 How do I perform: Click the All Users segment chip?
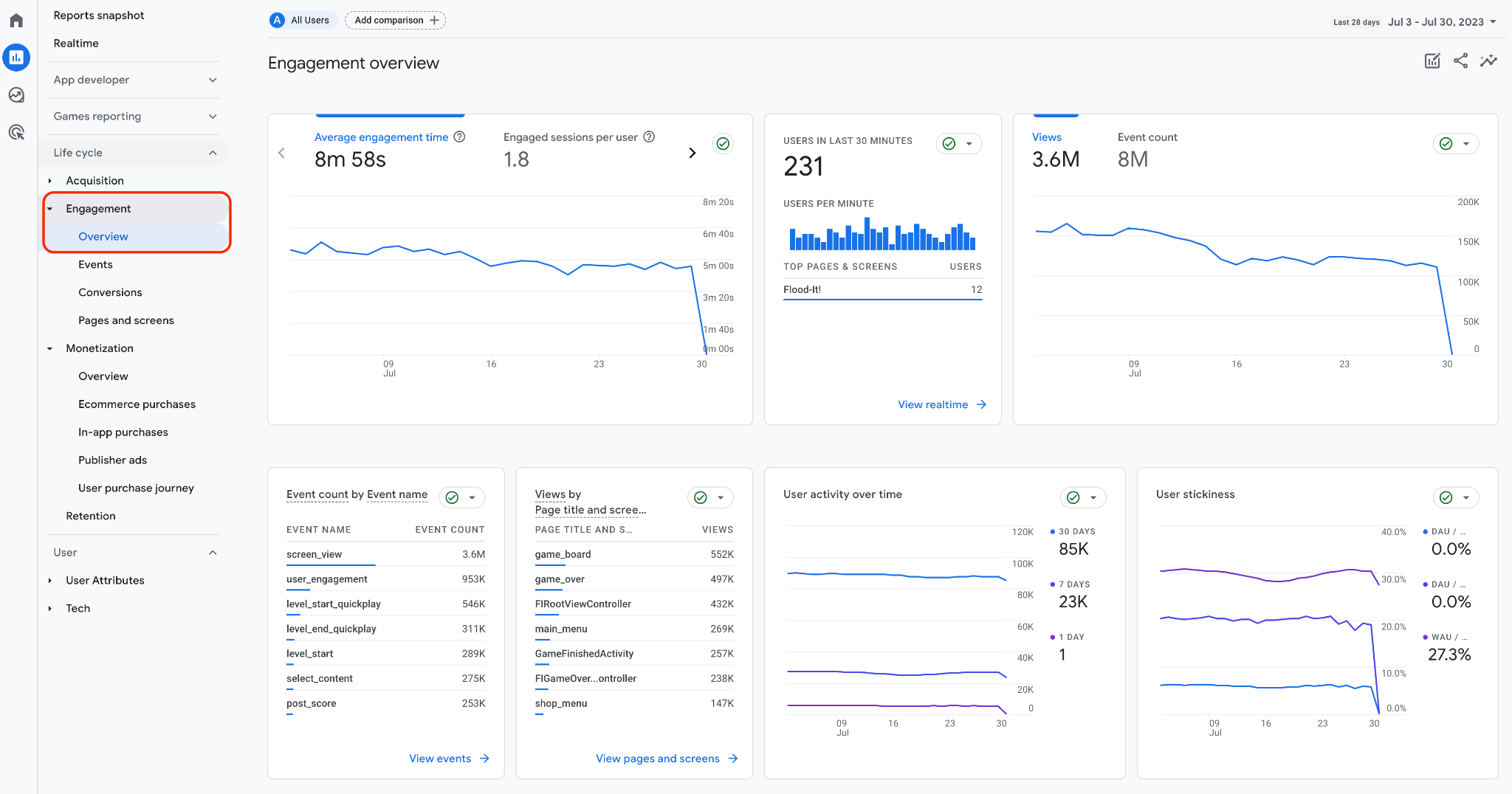click(x=303, y=20)
